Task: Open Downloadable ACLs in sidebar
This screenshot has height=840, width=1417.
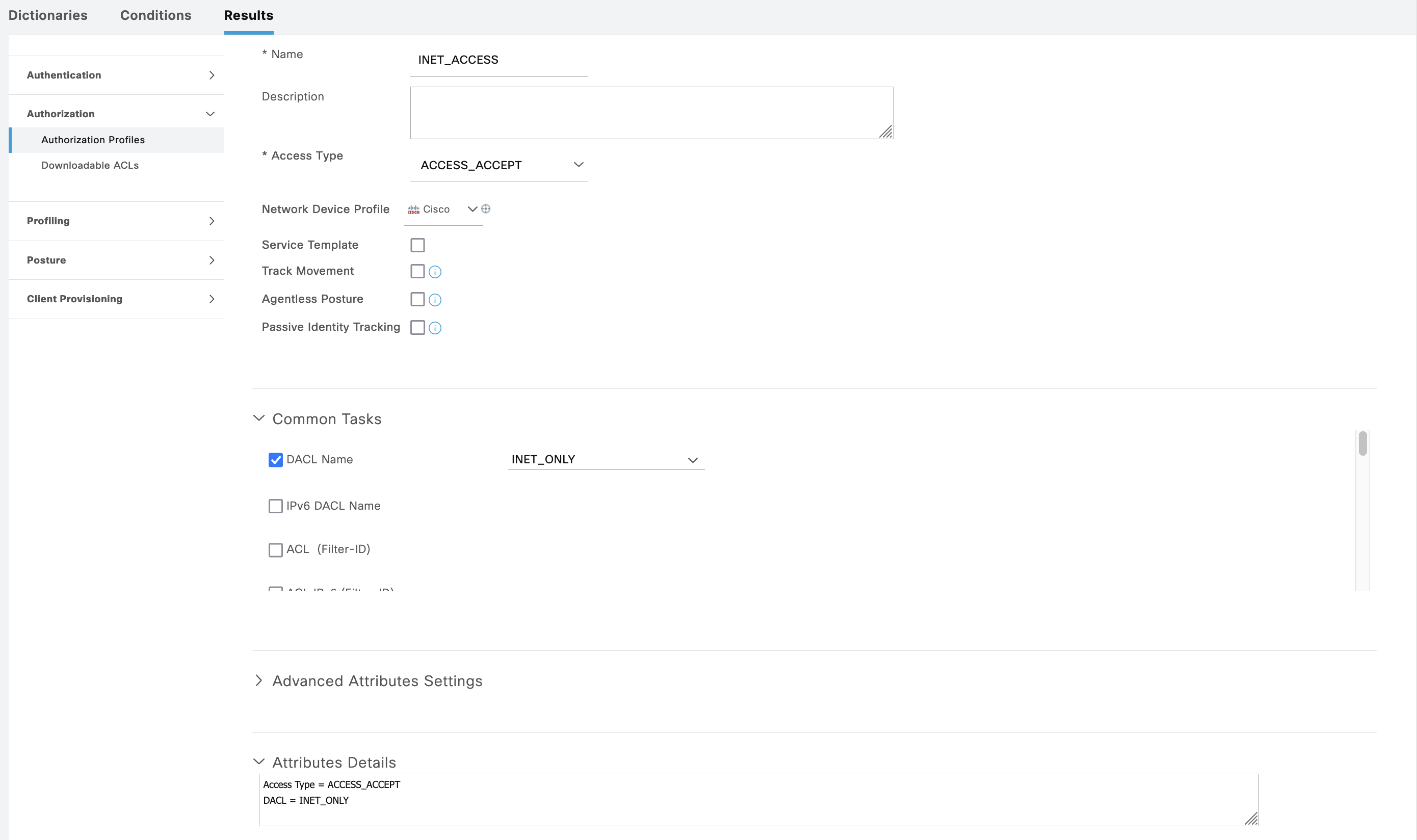Action: pos(90,165)
